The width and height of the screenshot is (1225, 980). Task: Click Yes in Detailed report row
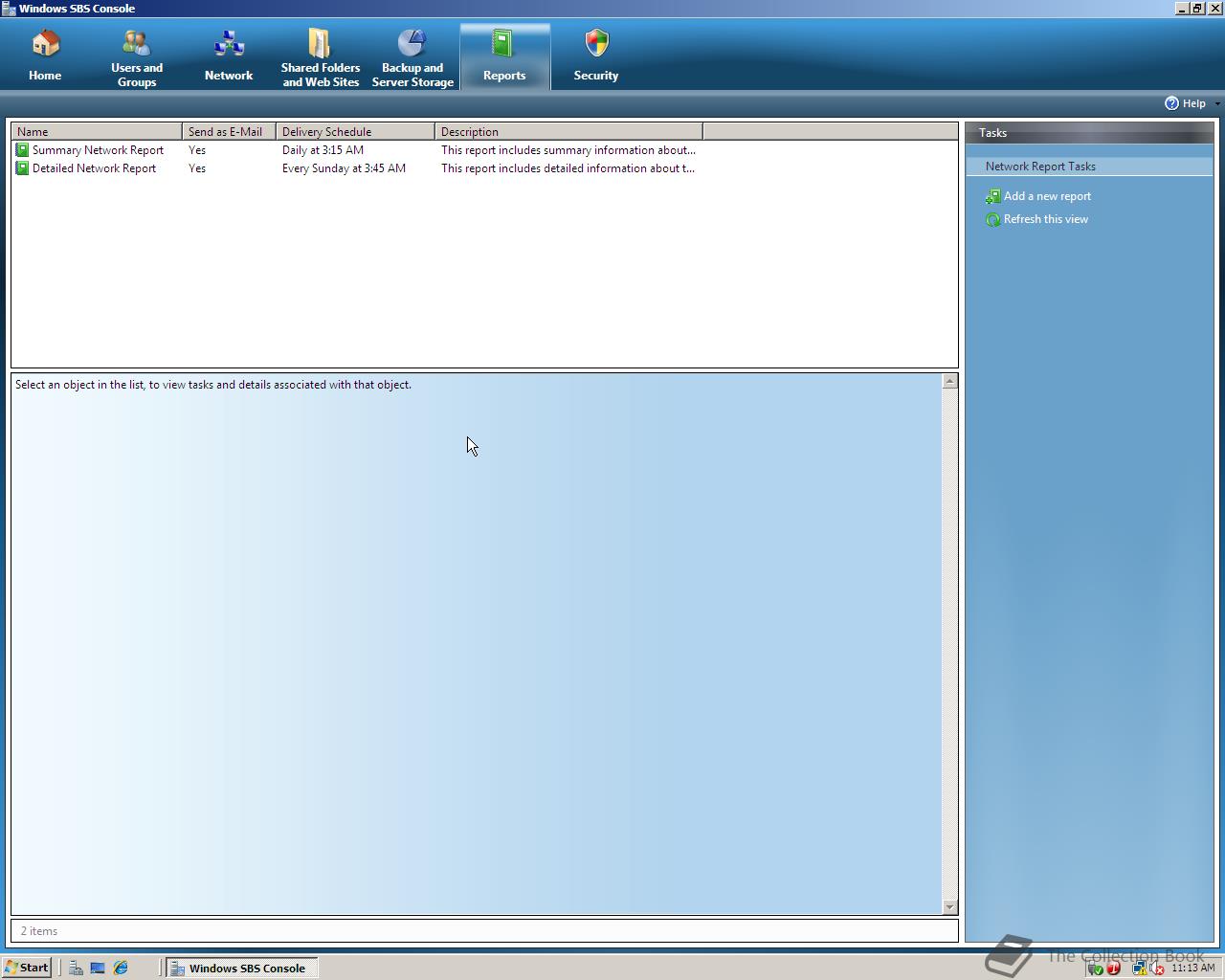coord(197,168)
